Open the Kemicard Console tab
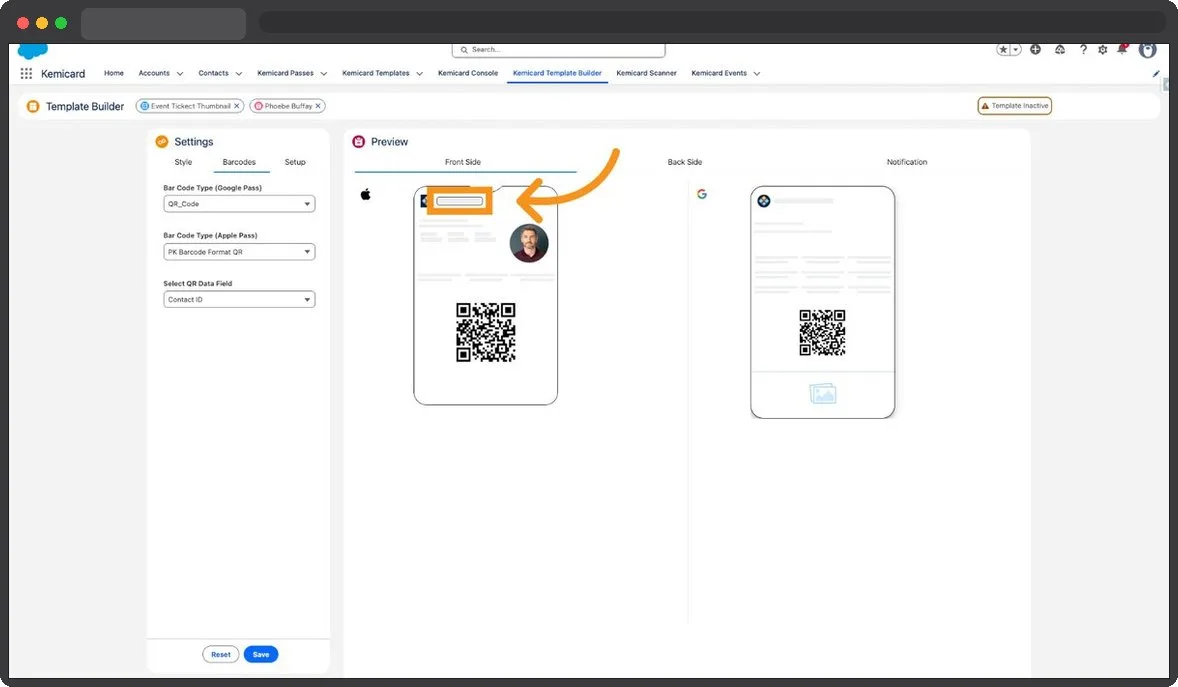The image size is (1178, 687). tap(468, 73)
